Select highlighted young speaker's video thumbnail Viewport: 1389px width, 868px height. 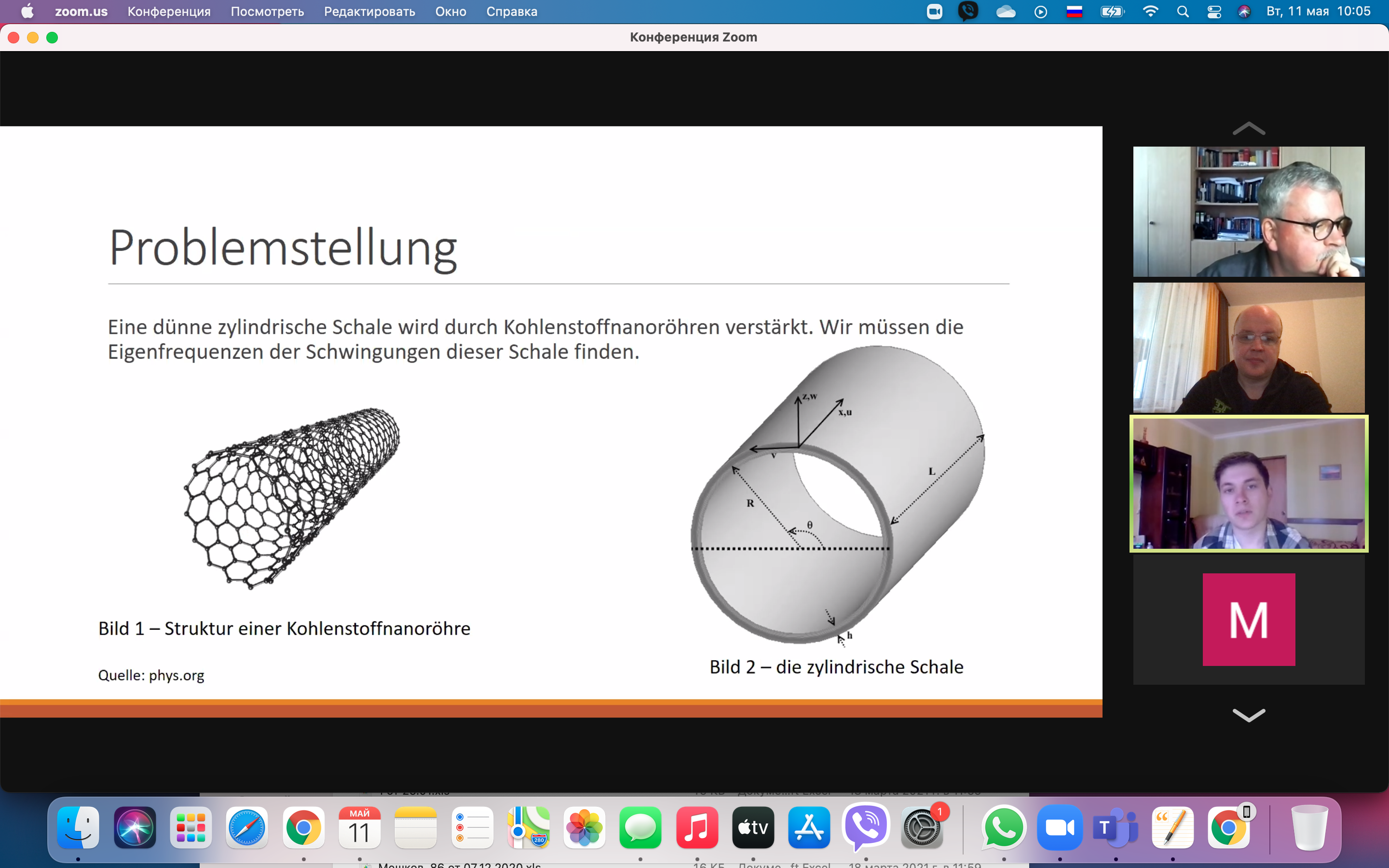pyautogui.click(x=1248, y=483)
